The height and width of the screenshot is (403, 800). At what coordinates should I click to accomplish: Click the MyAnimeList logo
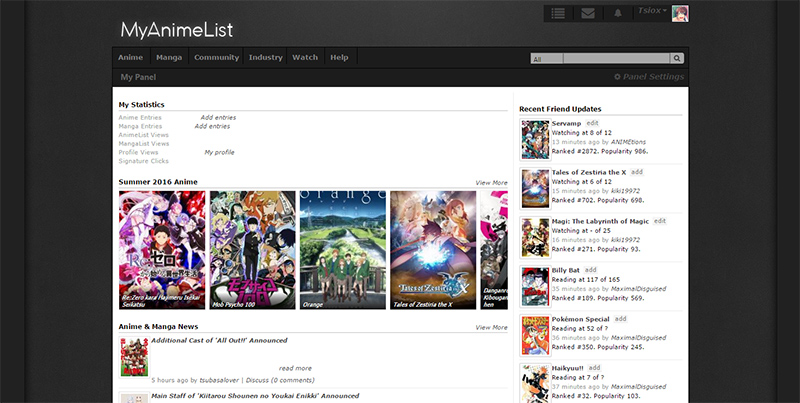pyautogui.click(x=177, y=30)
